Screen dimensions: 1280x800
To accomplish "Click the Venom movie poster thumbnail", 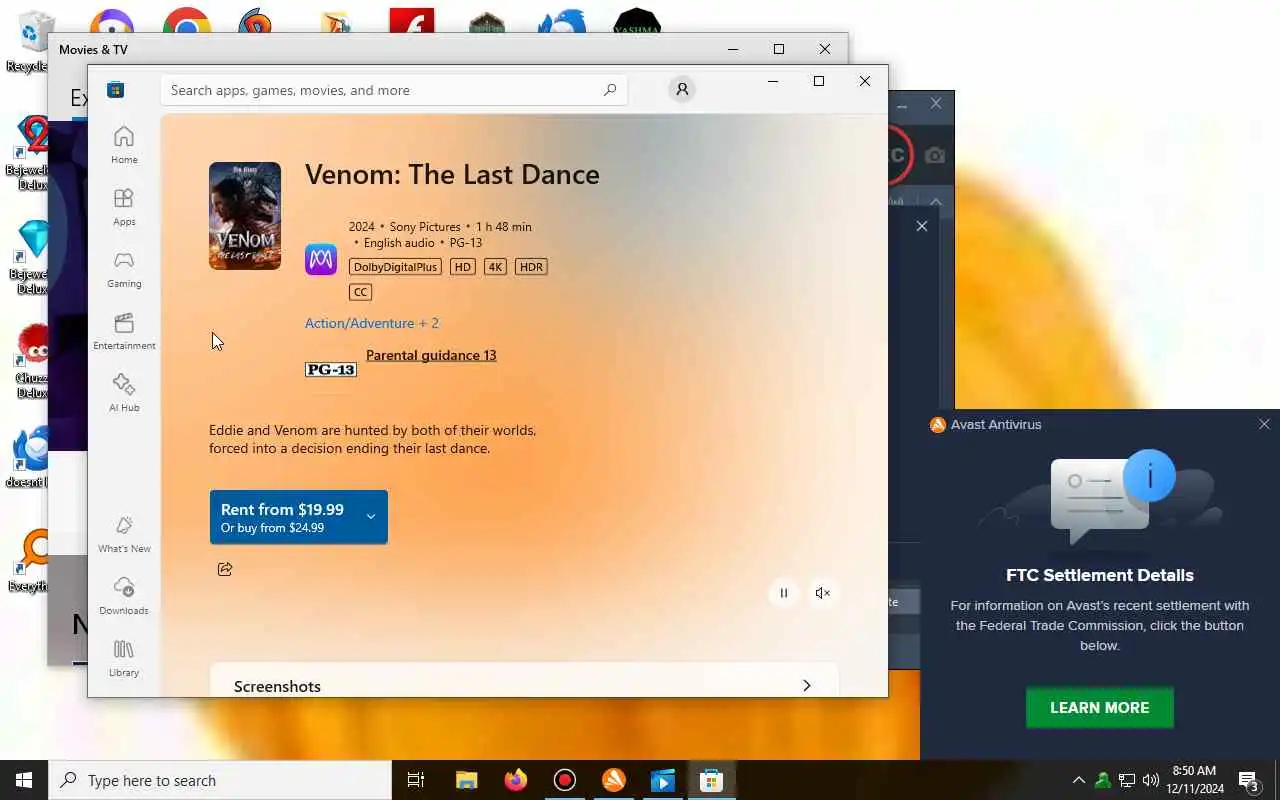I will [245, 216].
